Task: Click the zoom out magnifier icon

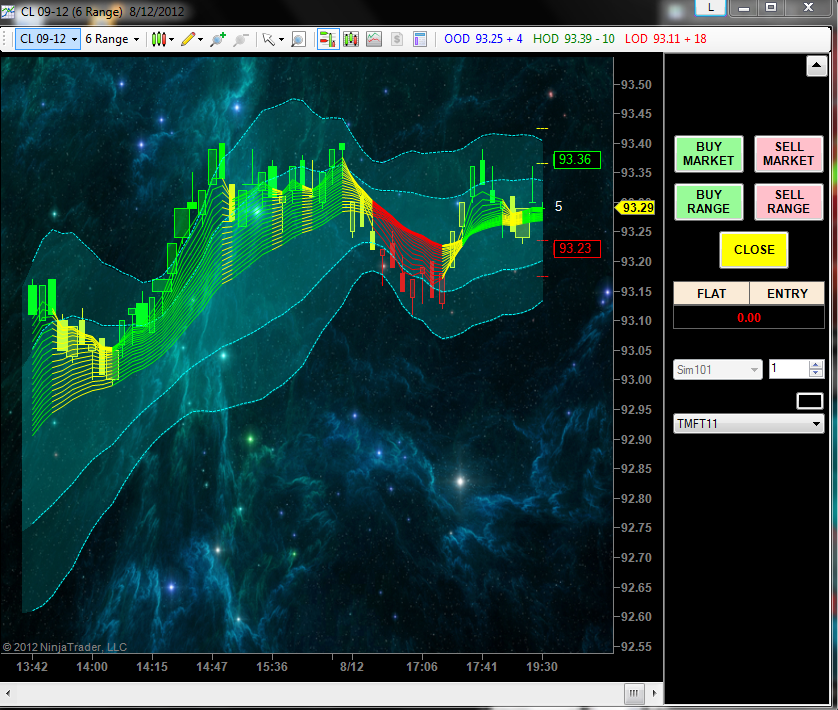Action: click(x=241, y=39)
